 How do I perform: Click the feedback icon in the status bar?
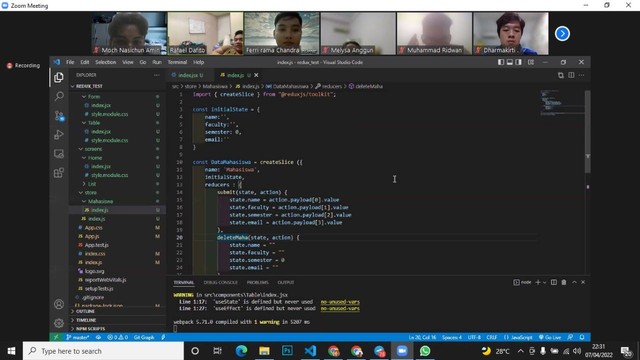pos(571,337)
